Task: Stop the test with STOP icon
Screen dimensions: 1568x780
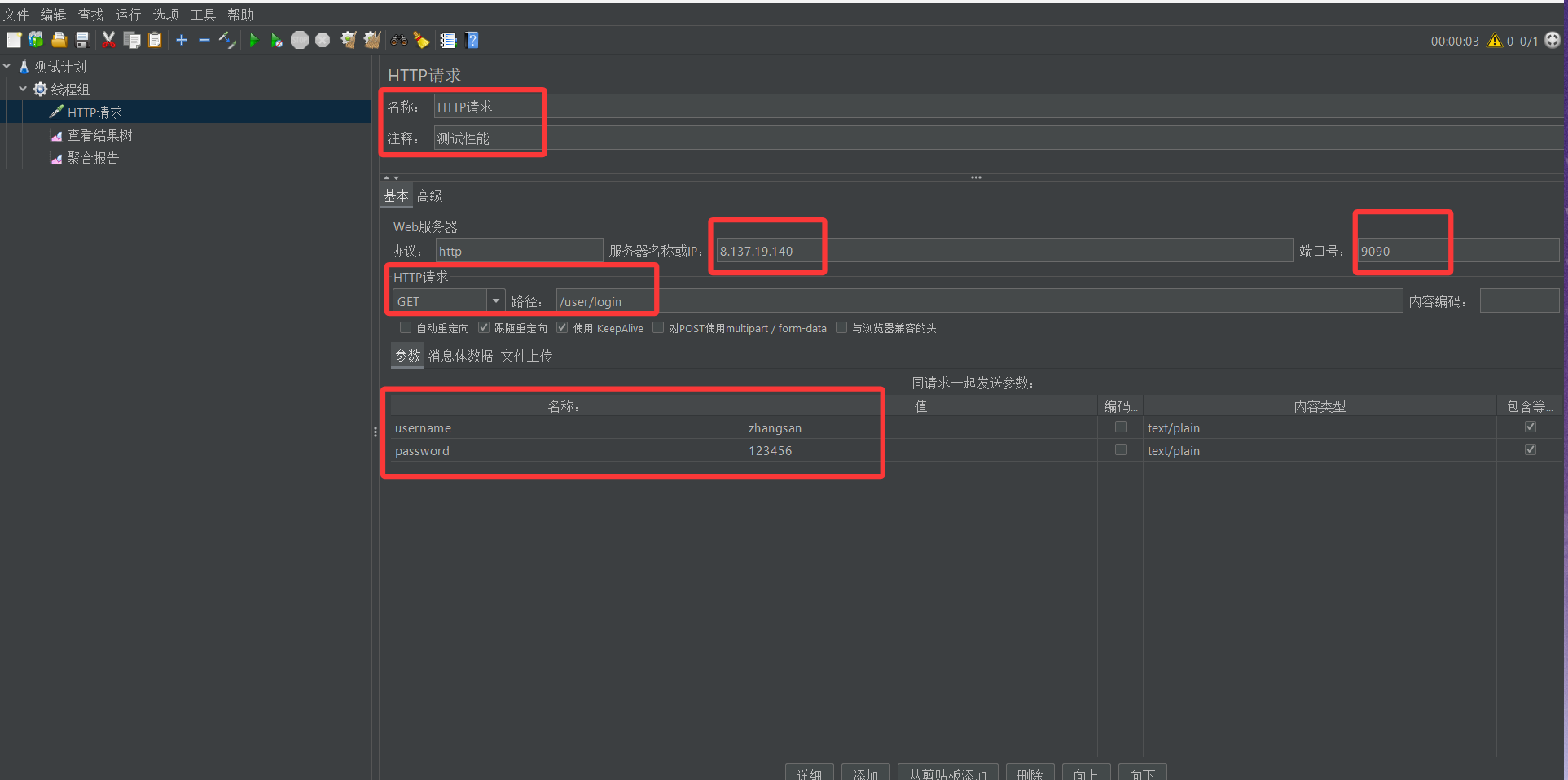Action: pyautogui.click(x=300, y=40)
